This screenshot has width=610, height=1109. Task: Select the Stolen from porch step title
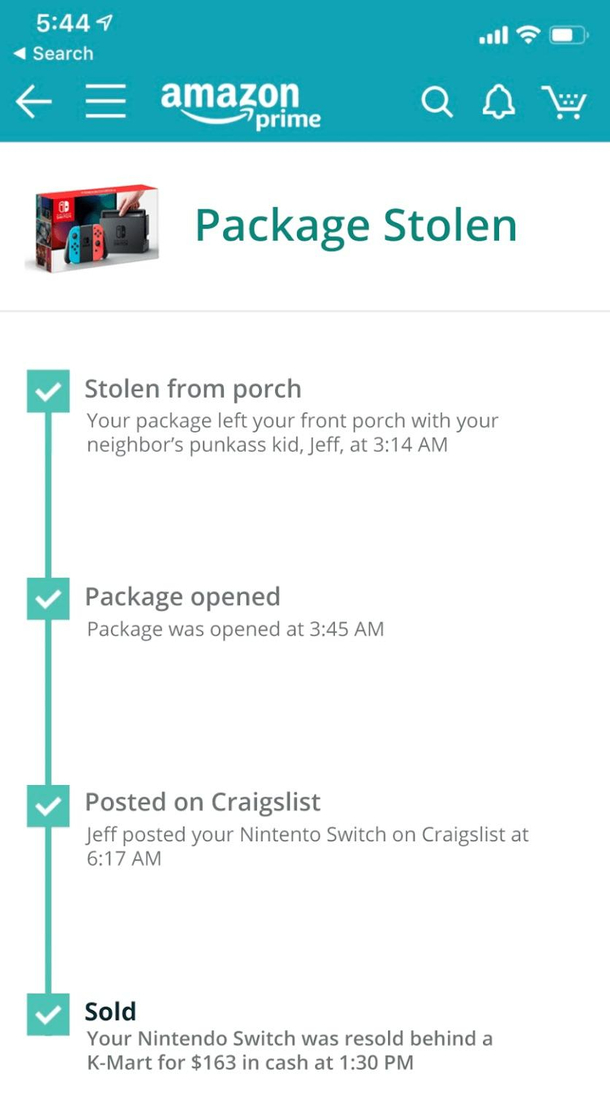coord(193,389)
